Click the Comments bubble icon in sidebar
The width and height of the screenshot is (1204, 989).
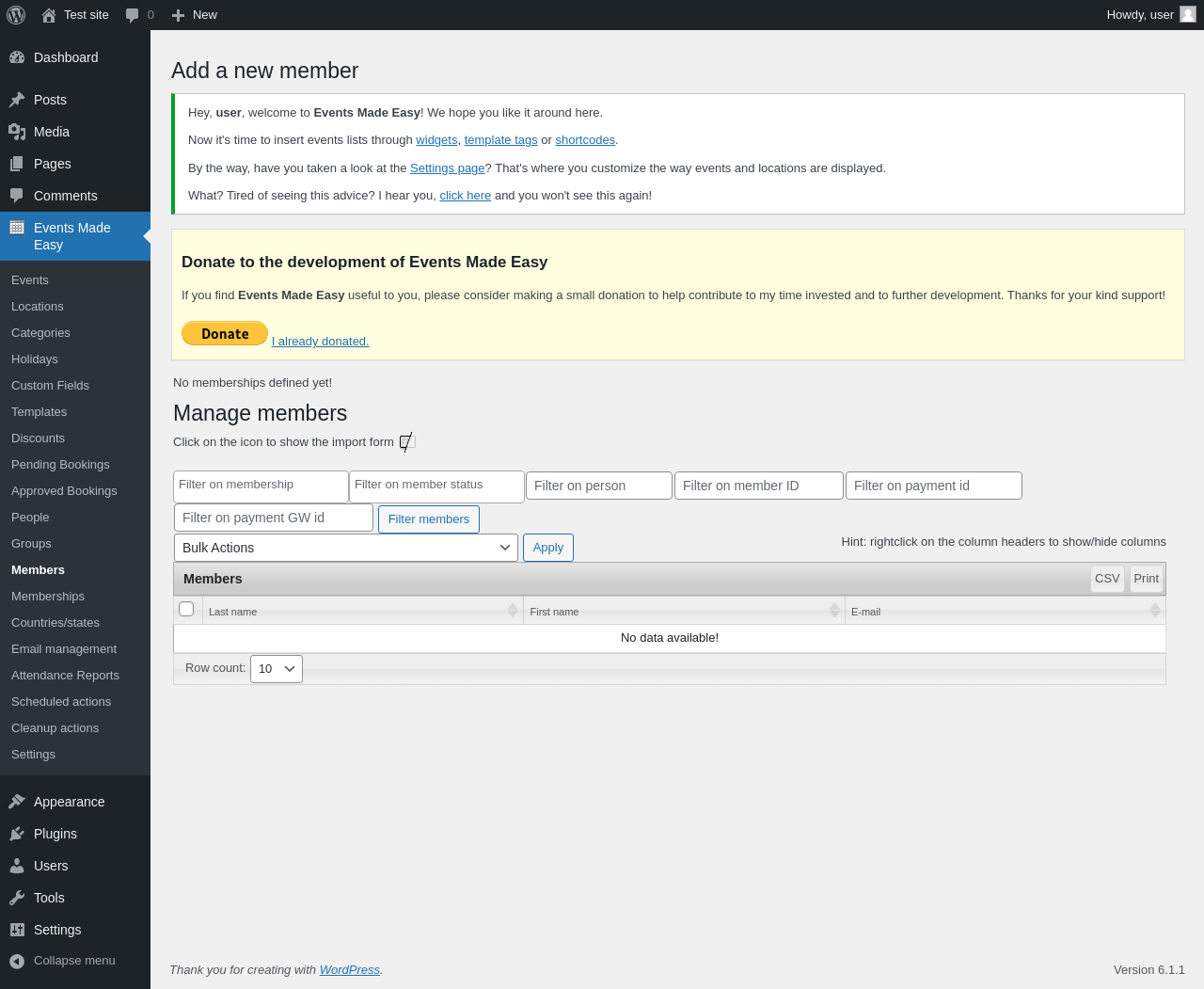(x=17, y=196)
